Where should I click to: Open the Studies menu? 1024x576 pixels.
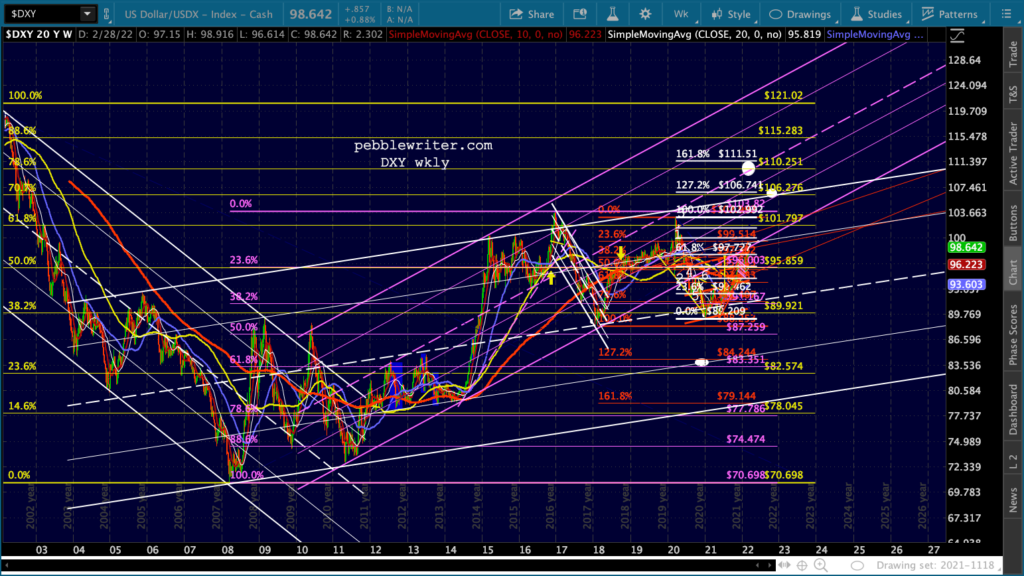pyautogui.click(x=876, y=14)
